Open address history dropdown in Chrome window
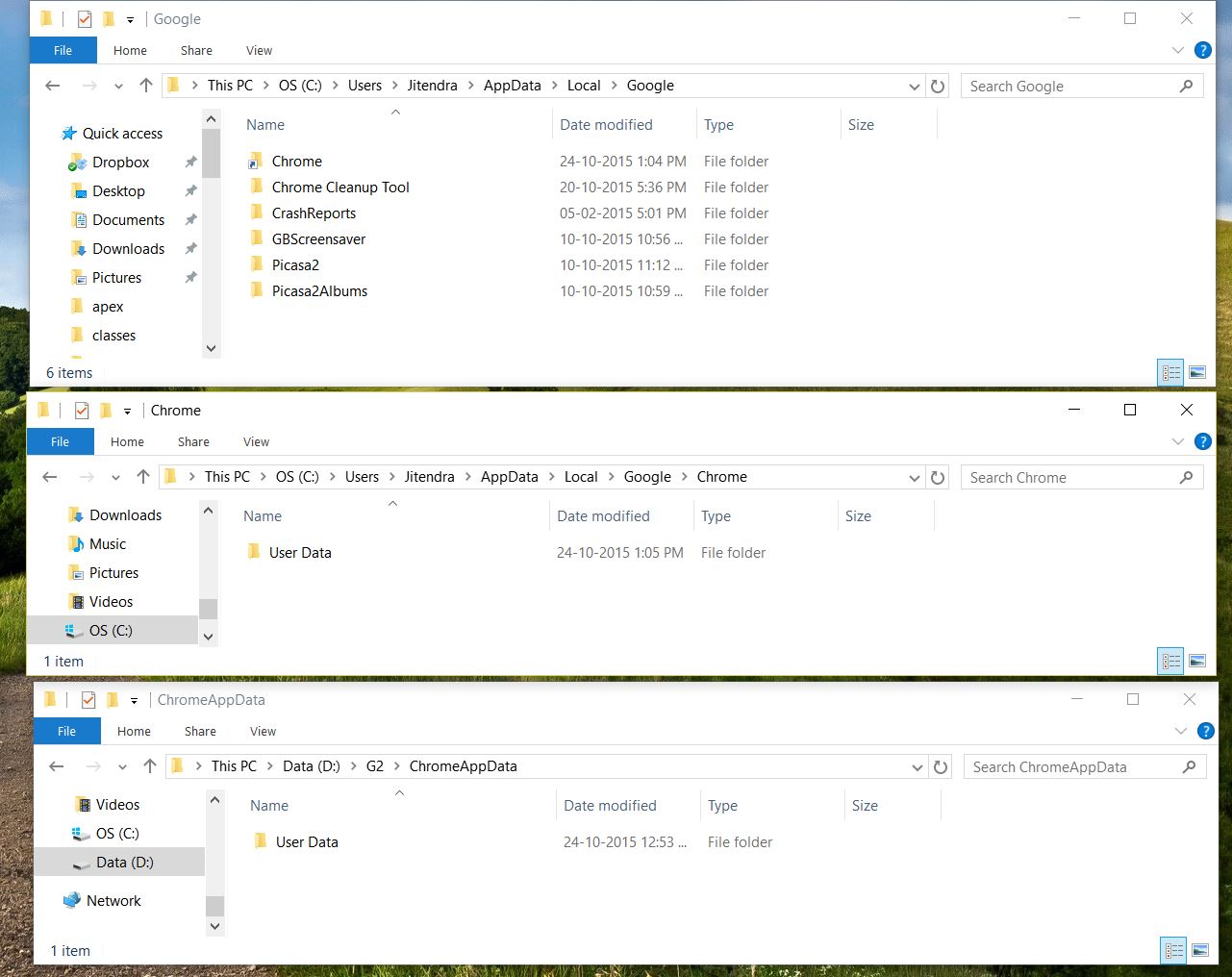The image size is (1232, 977). point(915,478)
